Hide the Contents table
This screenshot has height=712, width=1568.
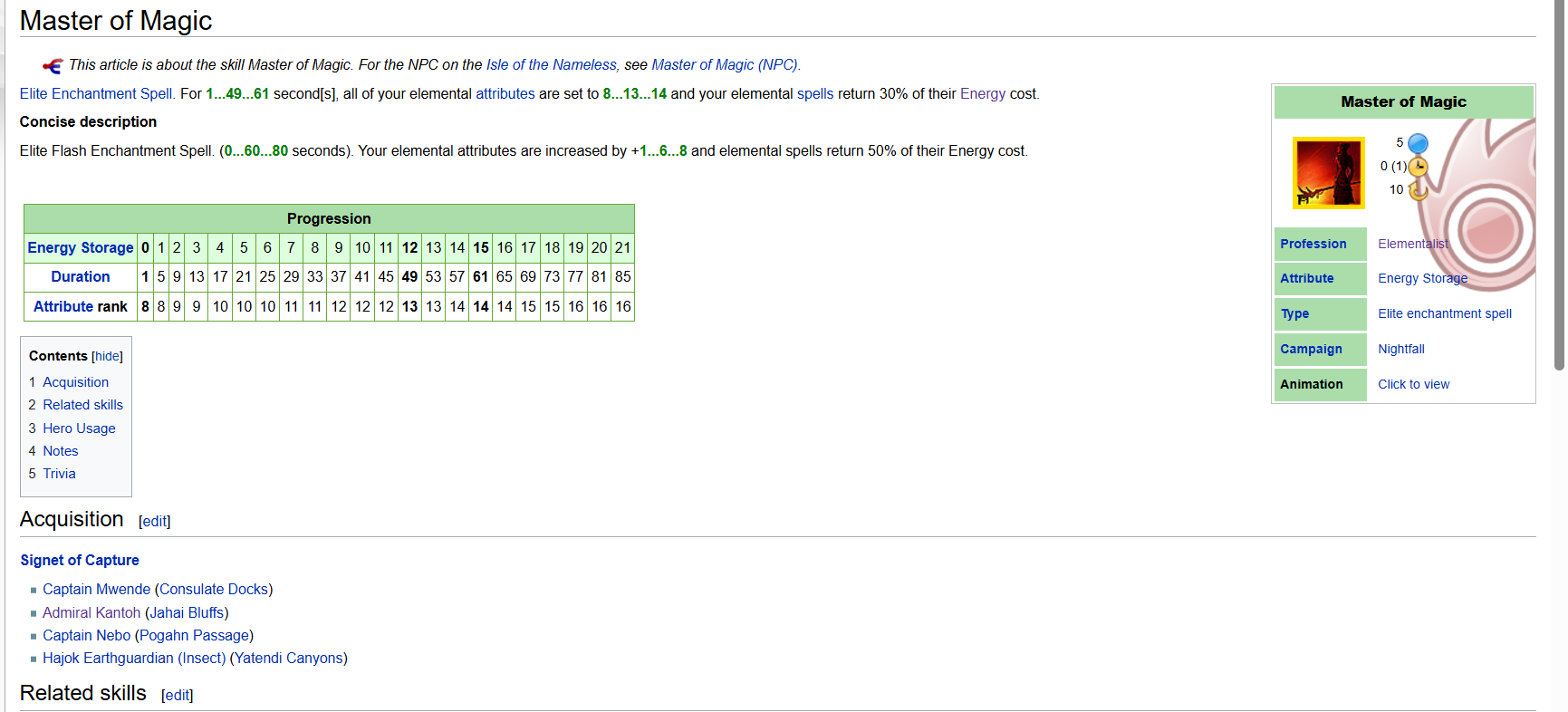point(107,357)
